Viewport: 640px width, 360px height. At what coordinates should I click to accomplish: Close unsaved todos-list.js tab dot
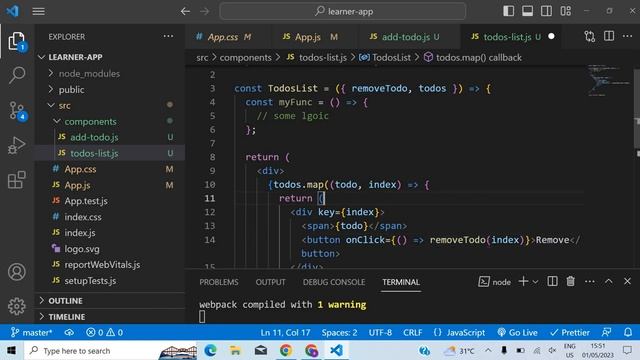pos(551,36)
